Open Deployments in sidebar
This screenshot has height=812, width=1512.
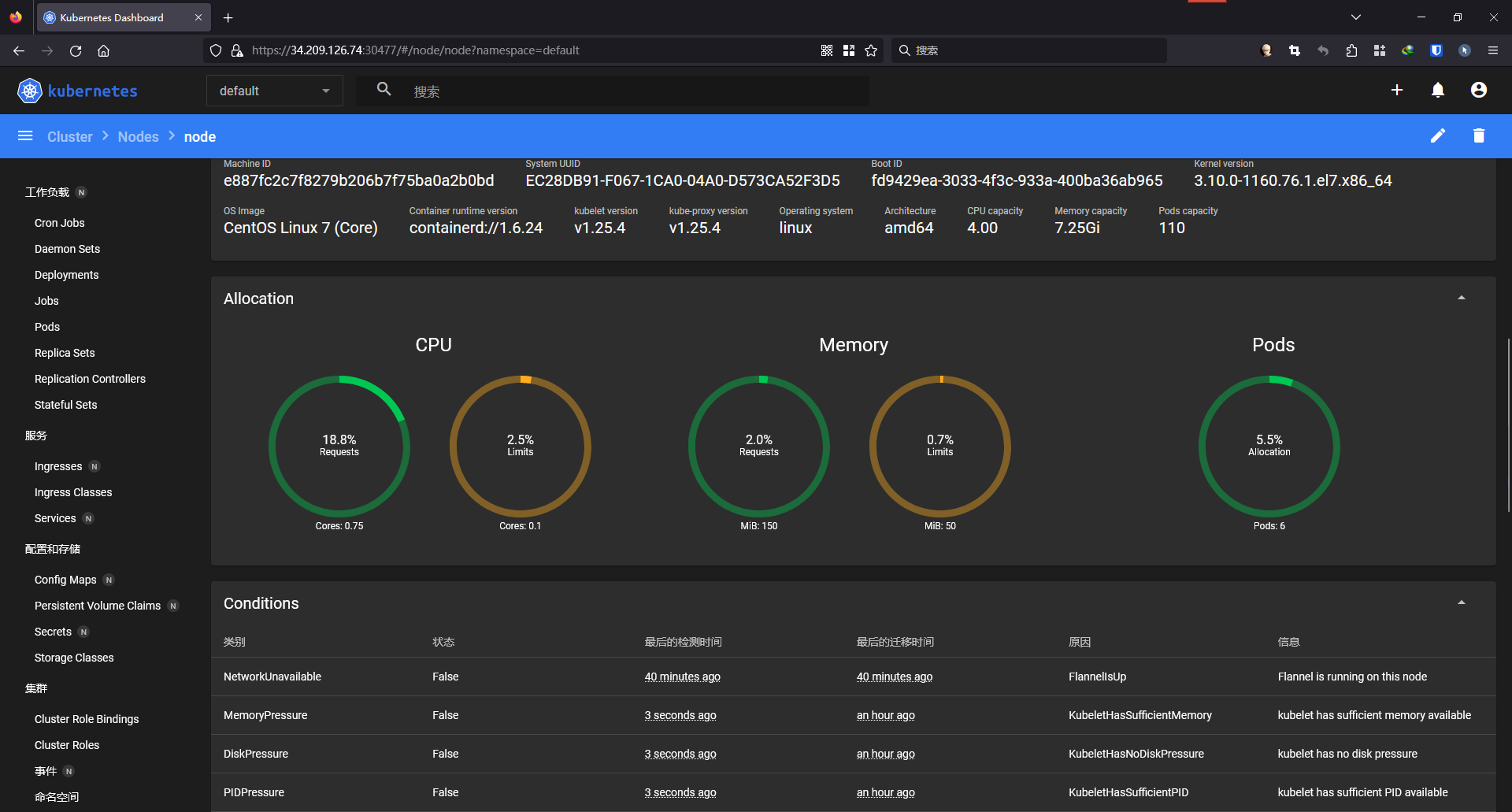pos(66,275)
